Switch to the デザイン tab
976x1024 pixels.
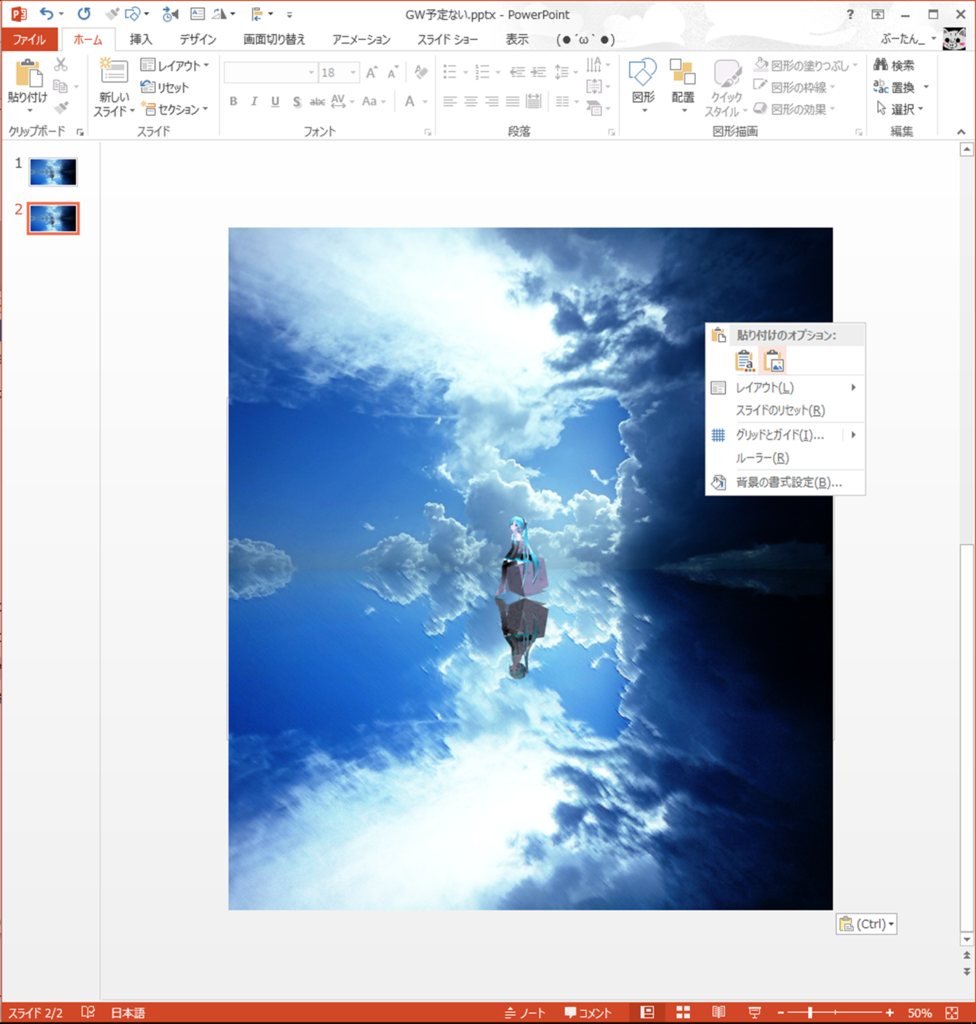click(x=198, y=40)
